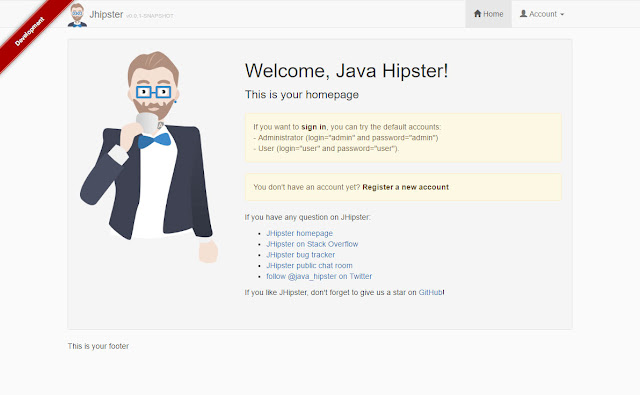Click 'If you have any question on JHipster' text
Viewport: 640px width, 395px height.
pyautogui.click(x=307, y=217)
